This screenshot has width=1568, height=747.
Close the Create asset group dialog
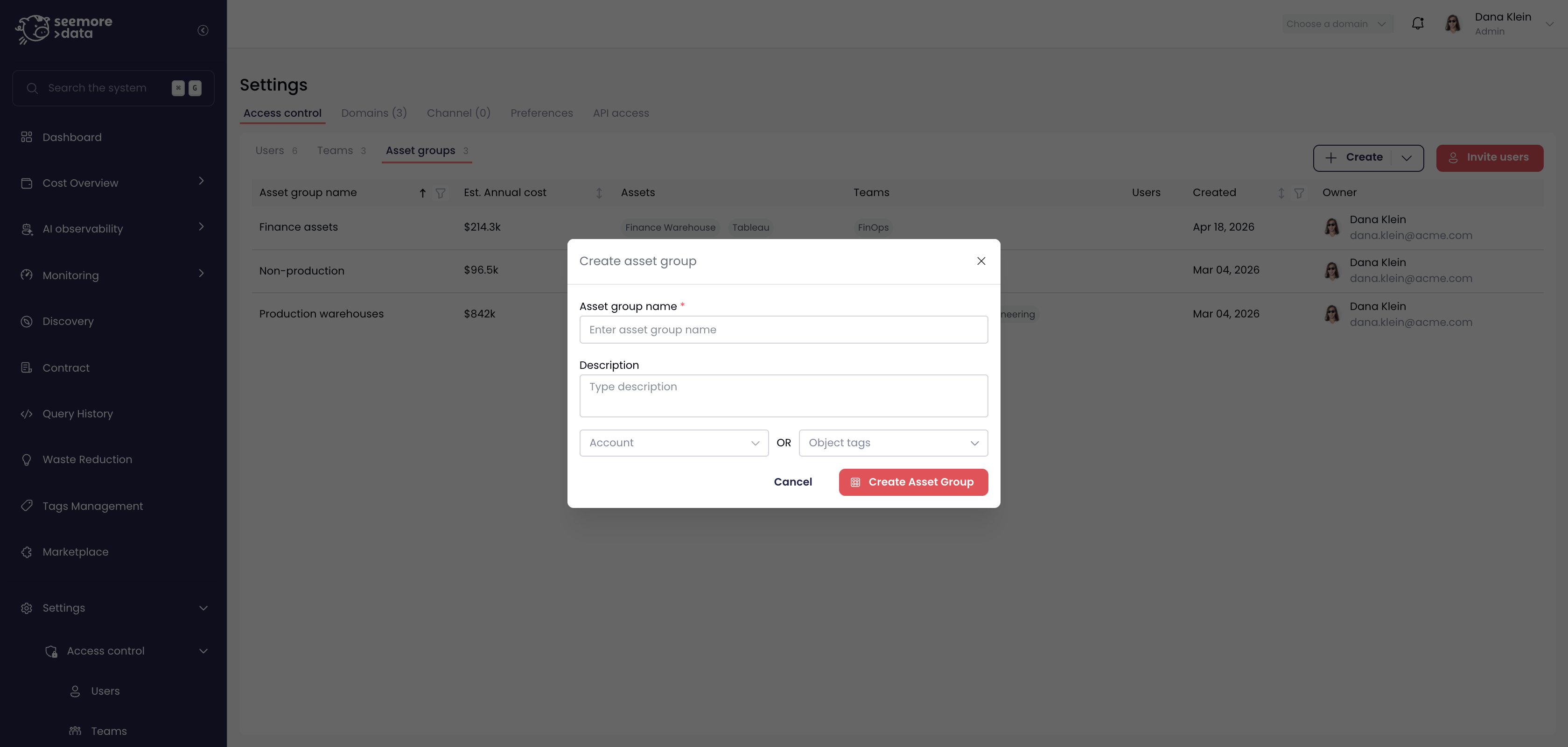coord(980,261)
